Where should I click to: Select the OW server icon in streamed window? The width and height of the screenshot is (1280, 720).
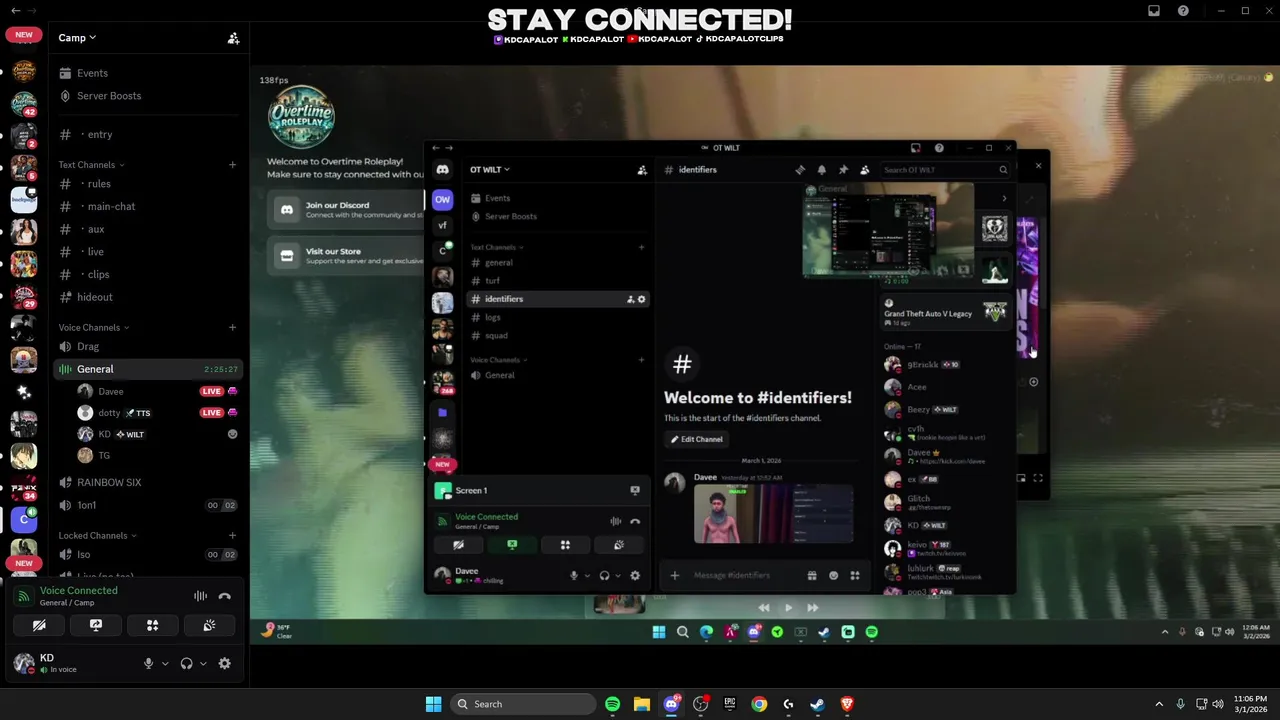[x=442, y=199]
